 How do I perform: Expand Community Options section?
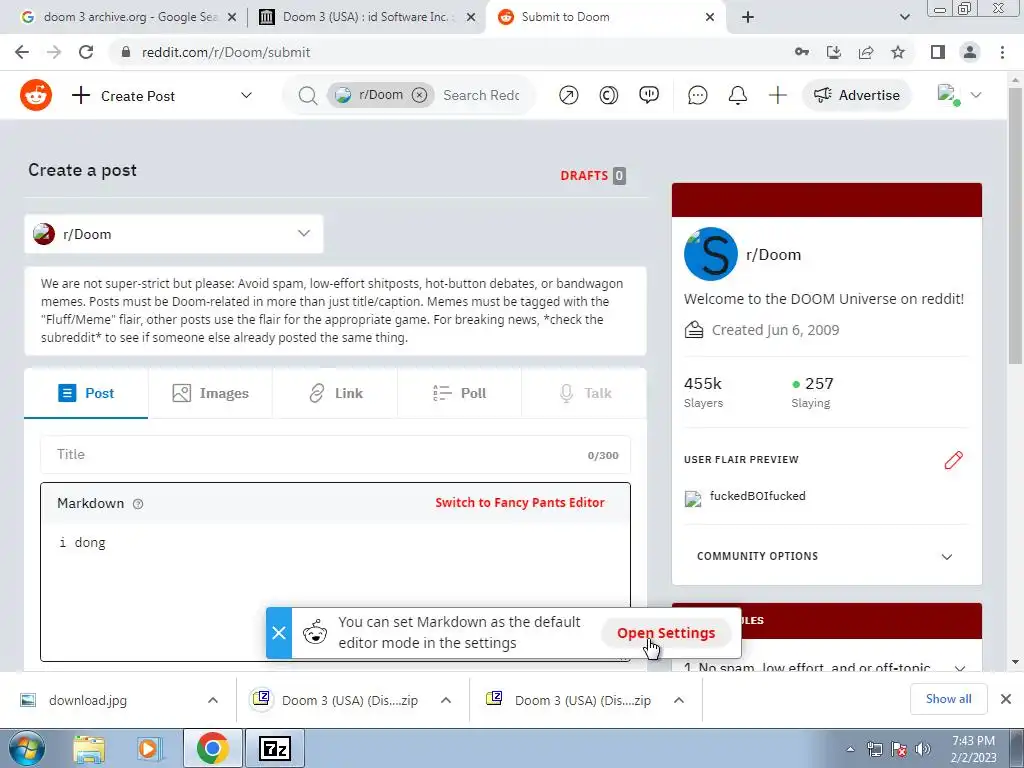946,557
